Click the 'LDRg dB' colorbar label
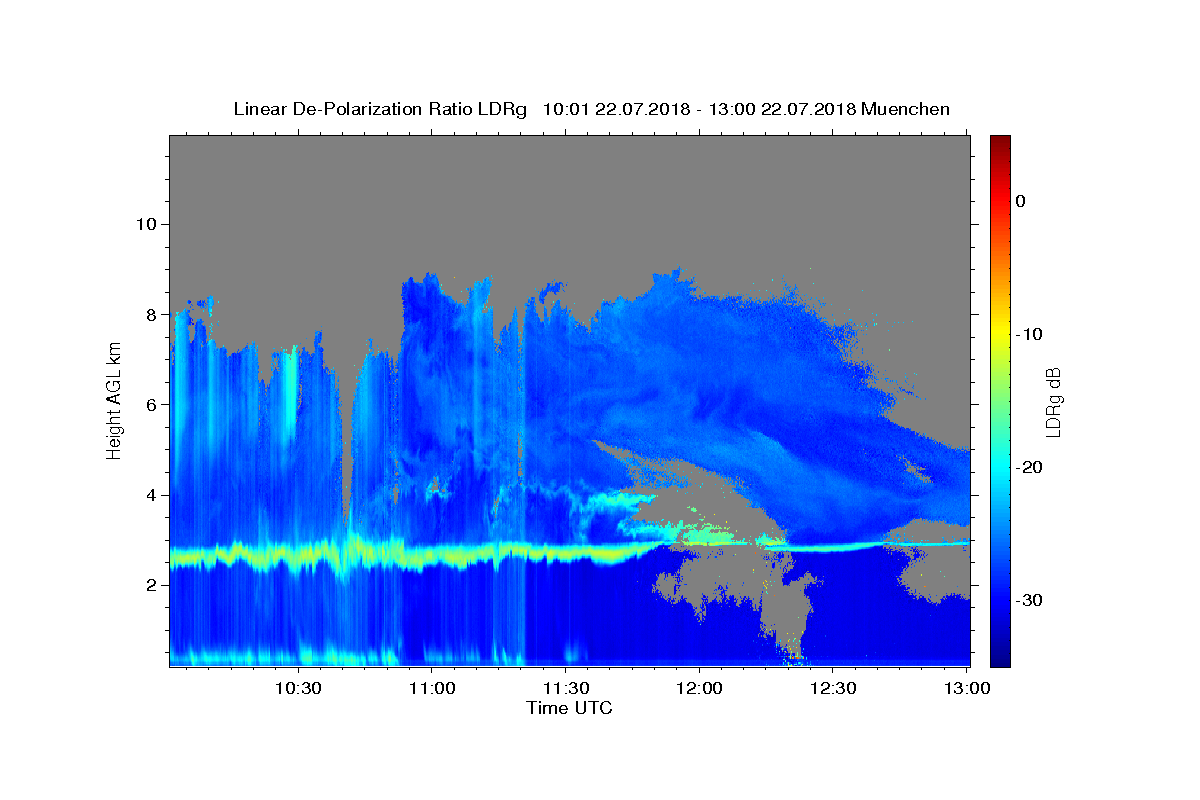Image resolution: width=1200 pixels, height=800 pixels. pyautogui.click(x=1052, y=401)
